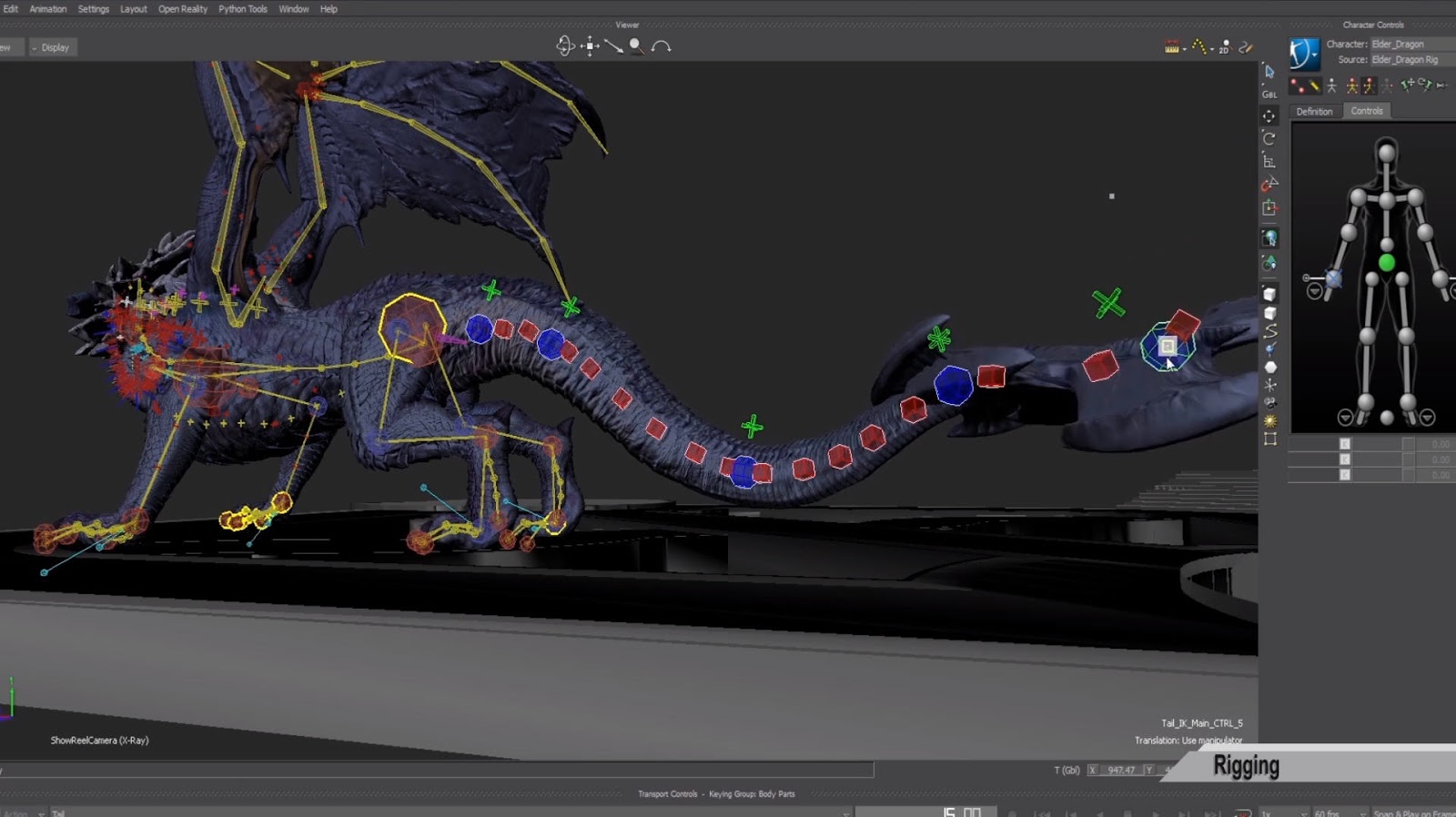Click the X translation value field
This screenshot has height=817, width=1456.
point(1120,770)
